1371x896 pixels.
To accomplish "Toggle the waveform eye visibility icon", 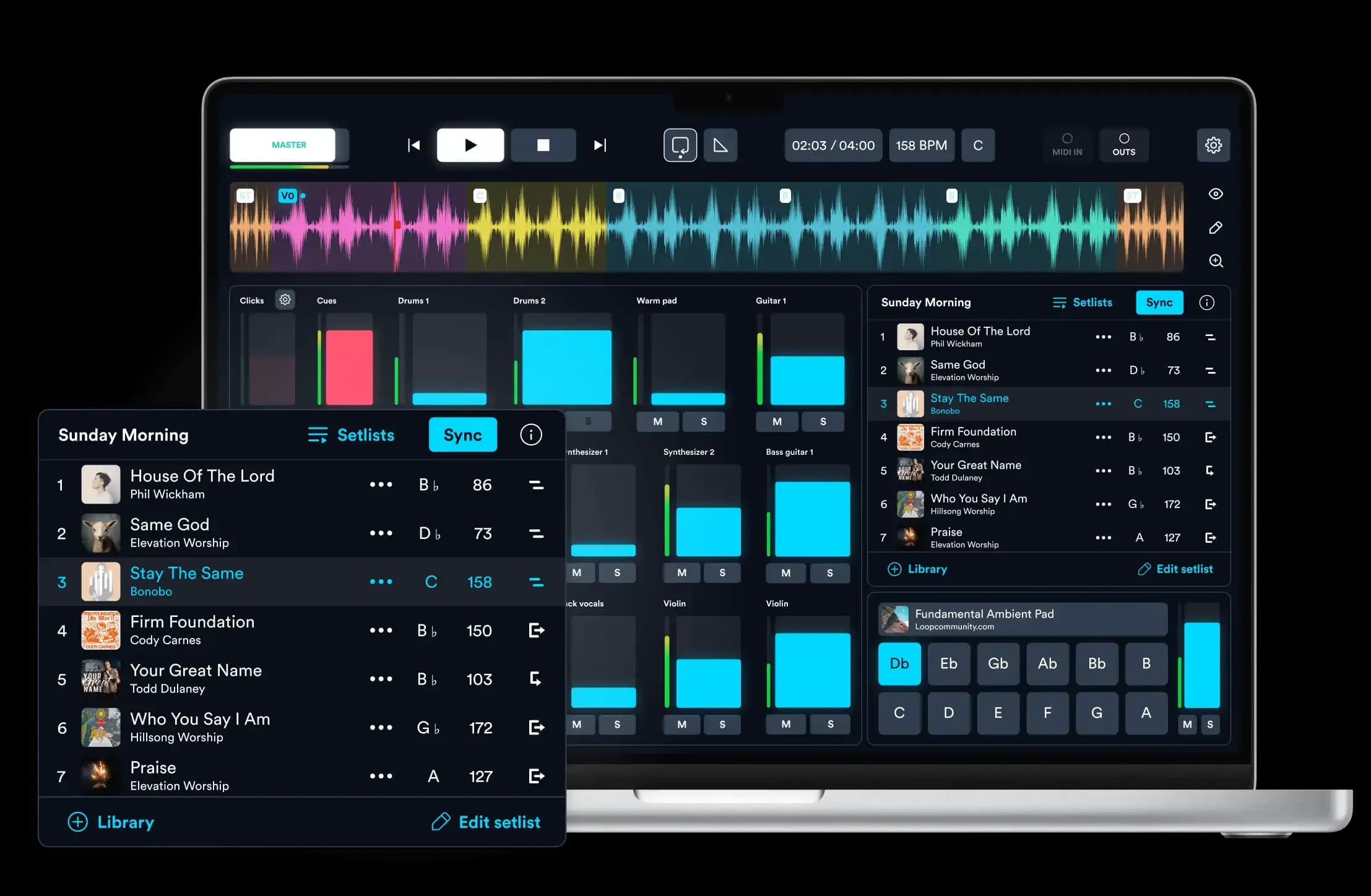I will 1215,194.
